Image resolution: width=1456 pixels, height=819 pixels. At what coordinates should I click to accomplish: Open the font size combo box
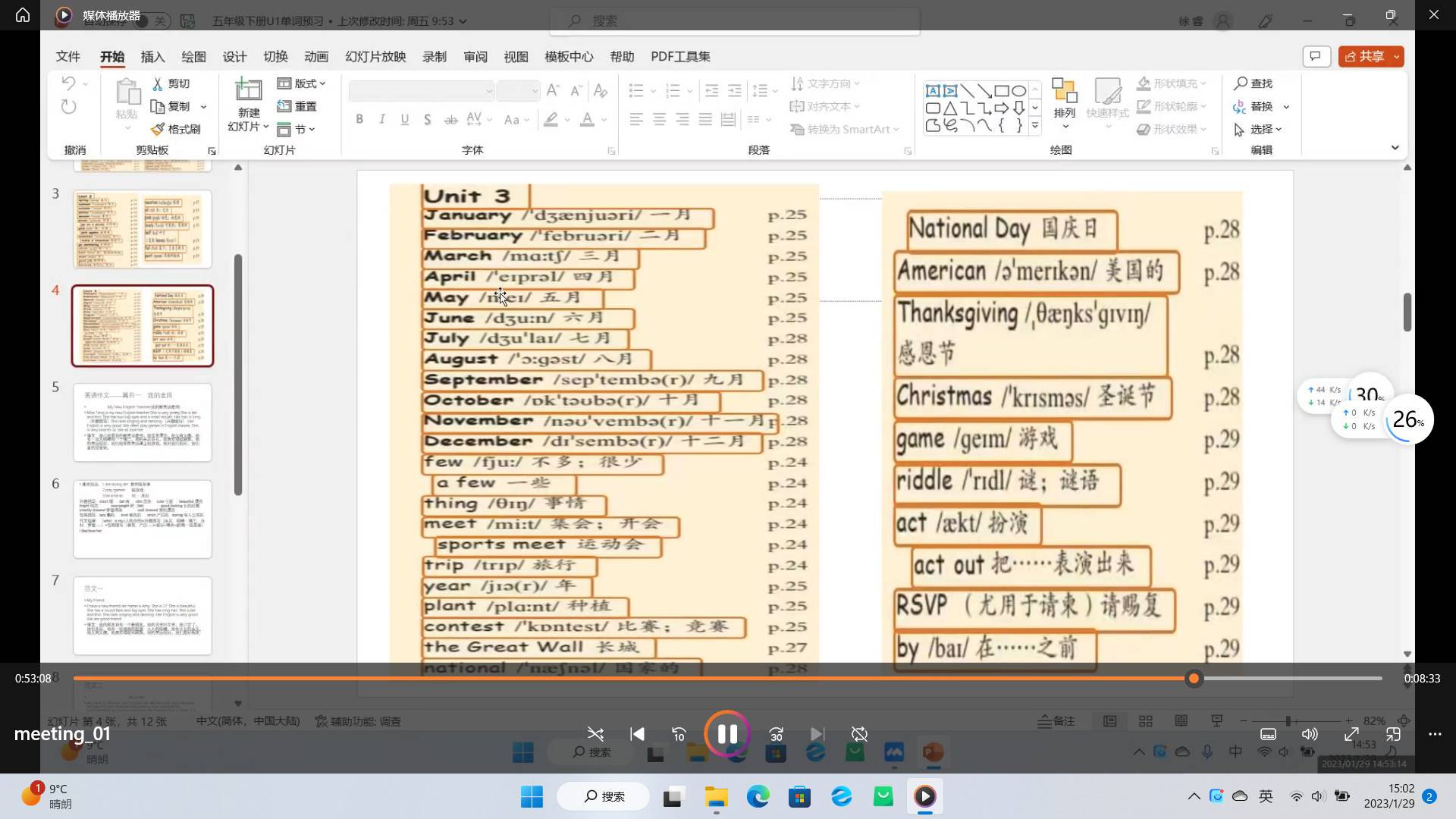coord(519,91)
